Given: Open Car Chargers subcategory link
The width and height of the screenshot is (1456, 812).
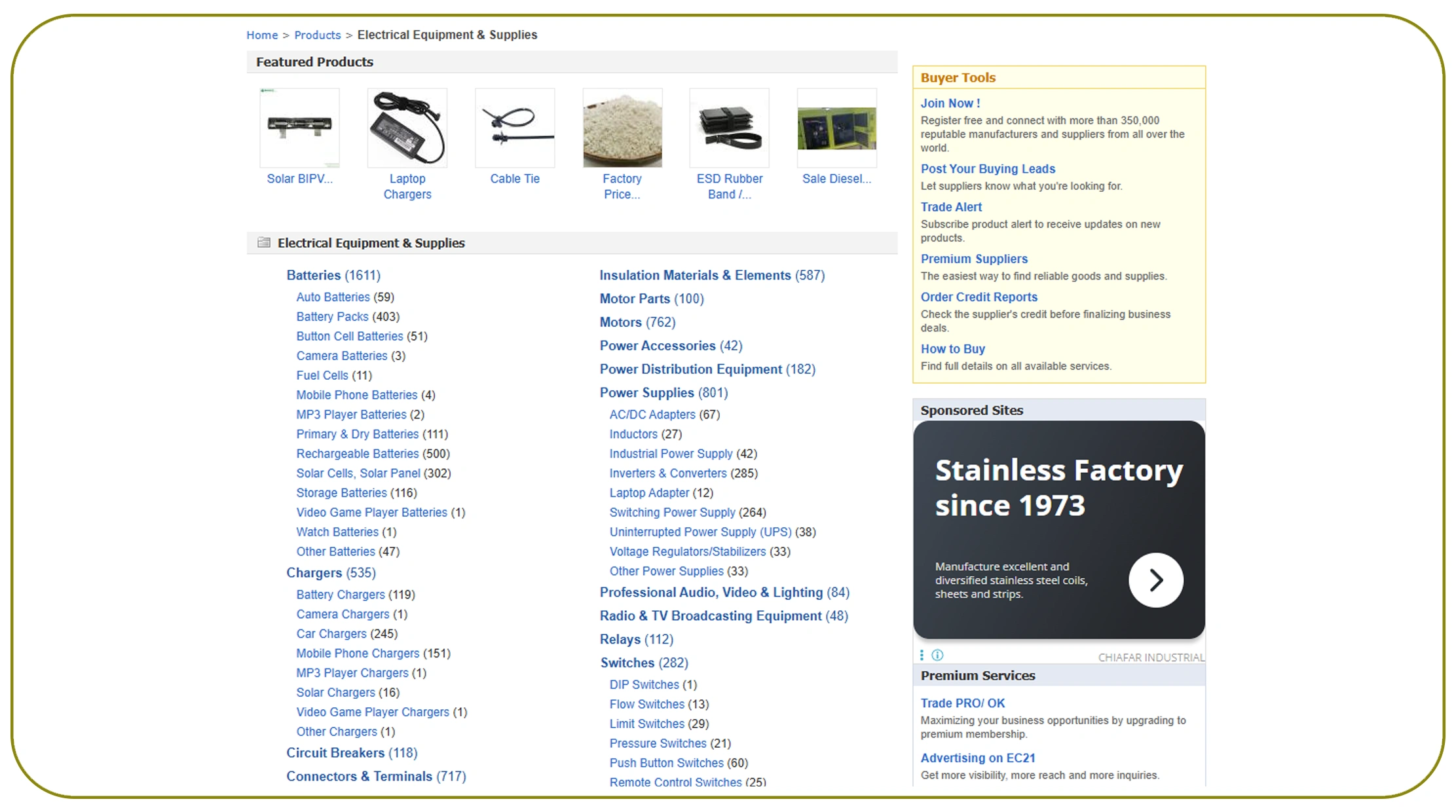Looking at the screenshot, I should pos(331,634).
